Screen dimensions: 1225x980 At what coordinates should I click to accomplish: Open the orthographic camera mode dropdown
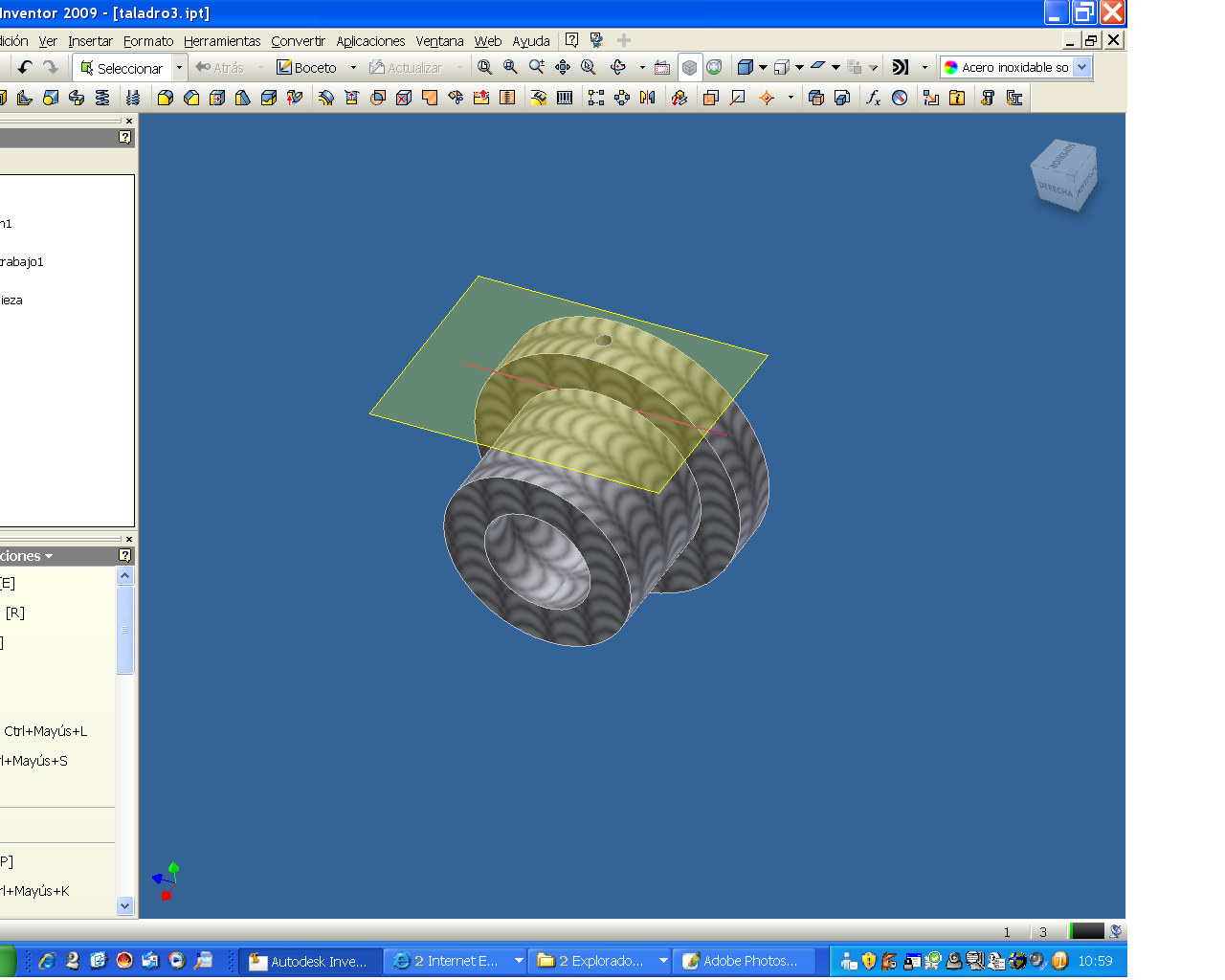[x=835, y=68]
